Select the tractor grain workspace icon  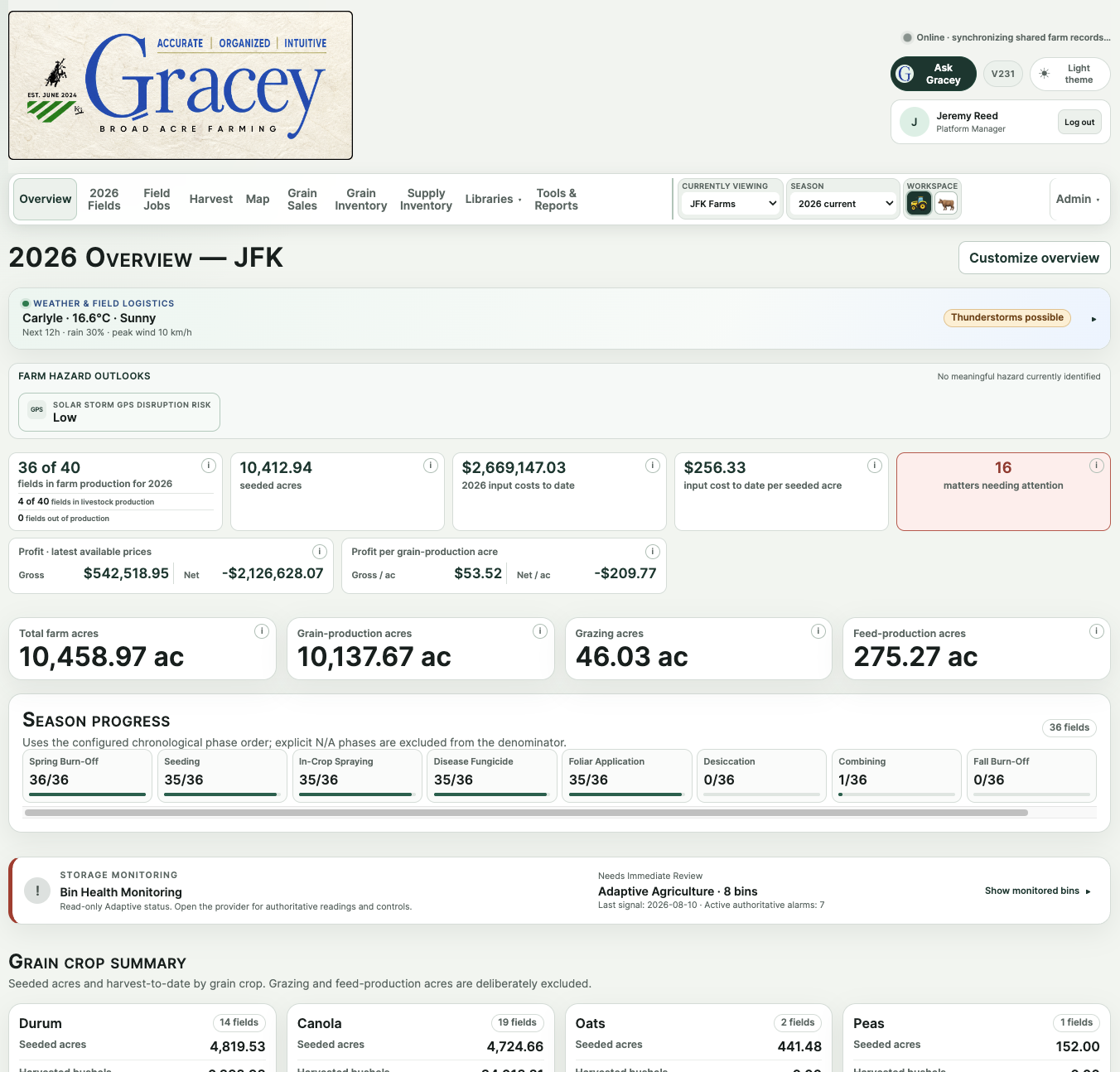click(x=919, y=204)
